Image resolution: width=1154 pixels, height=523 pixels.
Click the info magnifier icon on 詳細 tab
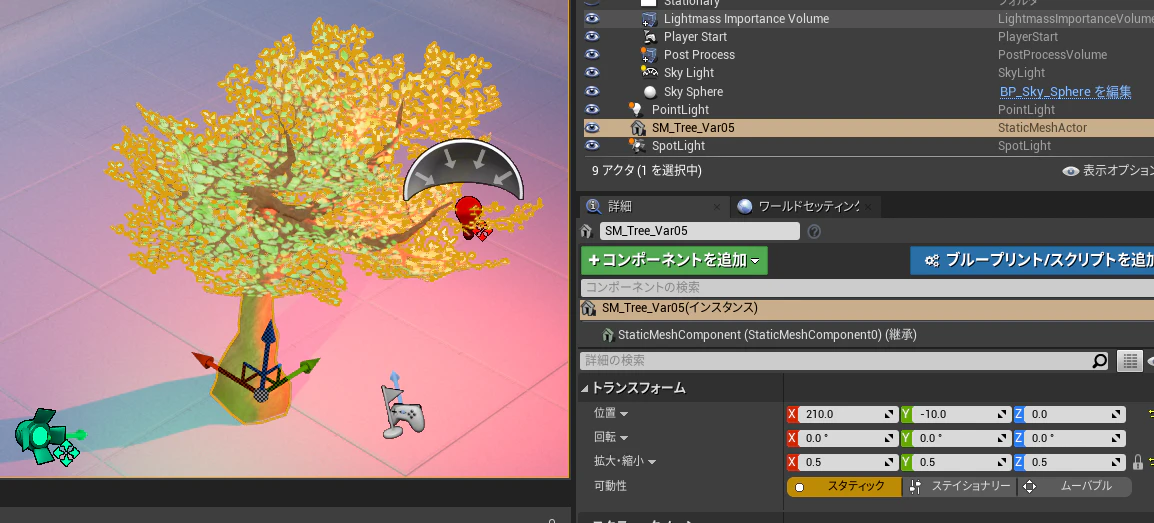[x=593, y=207]
